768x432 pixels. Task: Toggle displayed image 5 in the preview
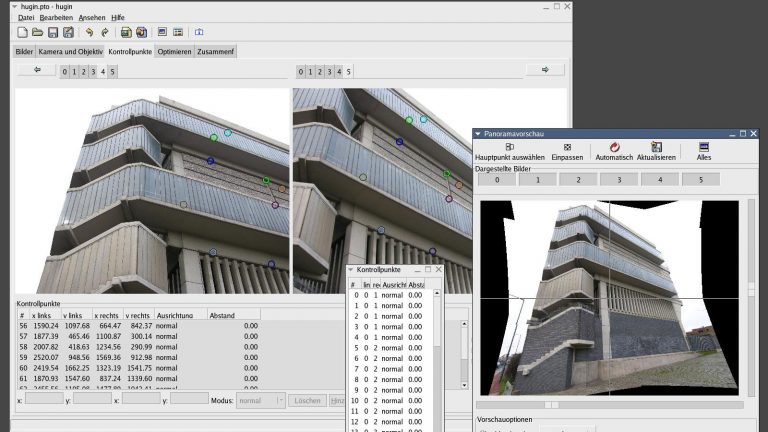tap(700, 180)
